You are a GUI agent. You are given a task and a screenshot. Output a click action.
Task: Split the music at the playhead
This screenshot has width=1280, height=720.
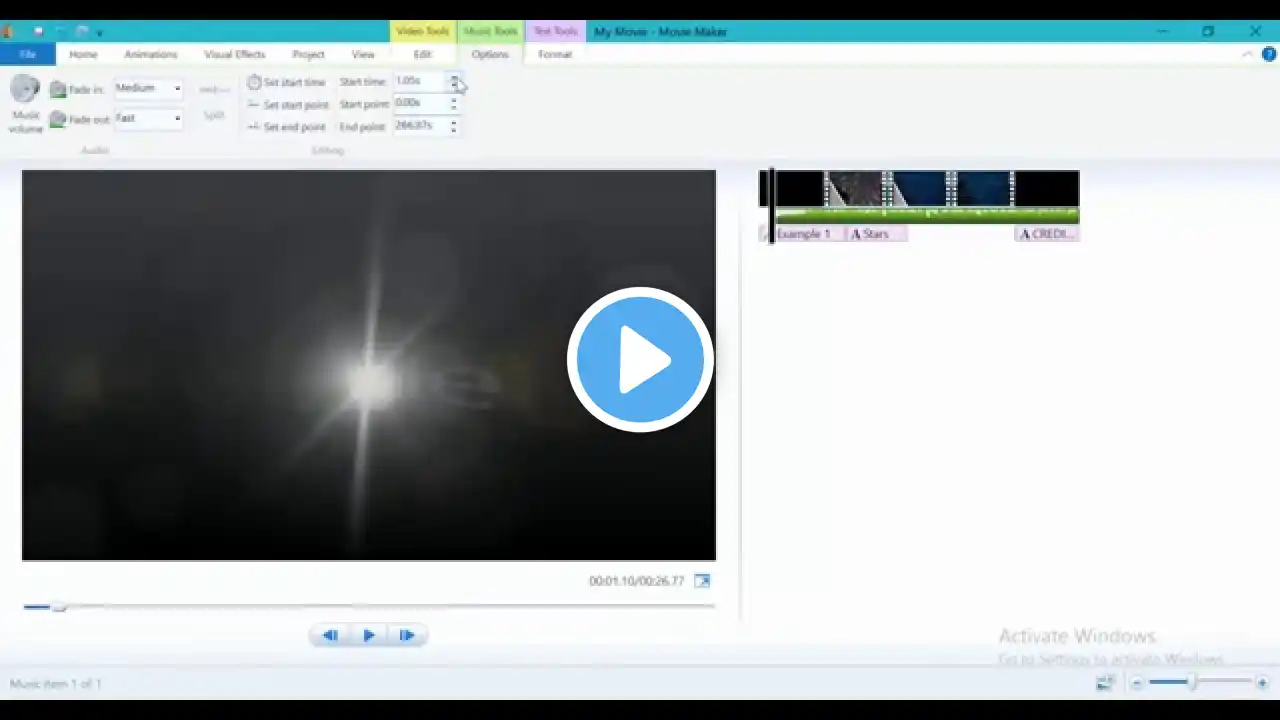[214, 101]
